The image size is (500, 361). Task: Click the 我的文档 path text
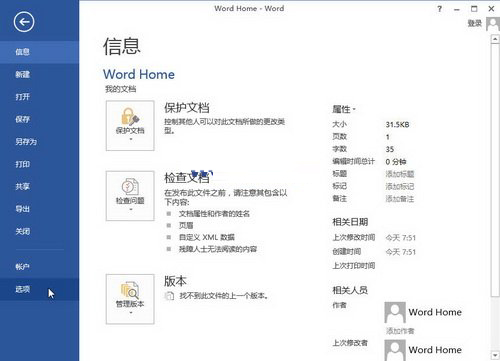click(121, 89)
